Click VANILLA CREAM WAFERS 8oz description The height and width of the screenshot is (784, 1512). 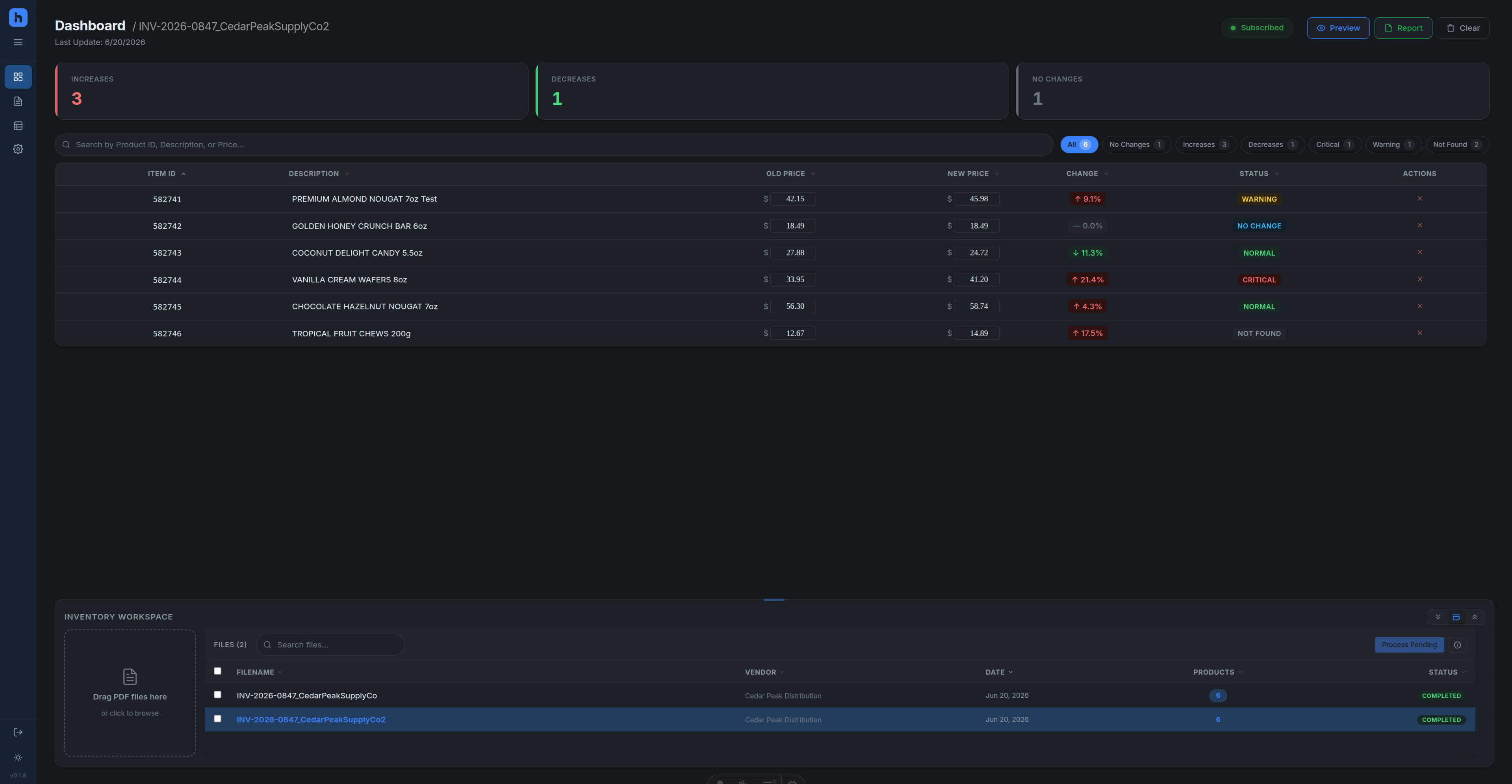tap(349, 279)
